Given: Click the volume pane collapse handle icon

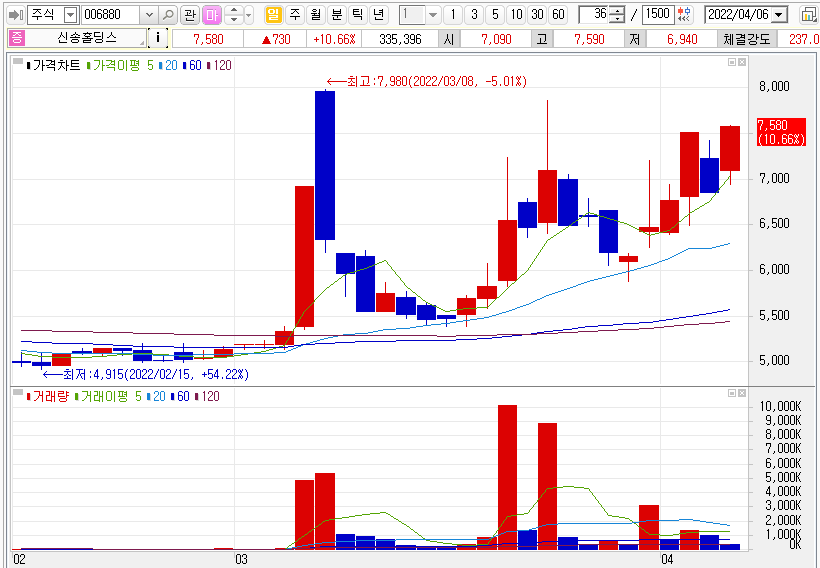Looking at the screenshot, I should (18, 392).
